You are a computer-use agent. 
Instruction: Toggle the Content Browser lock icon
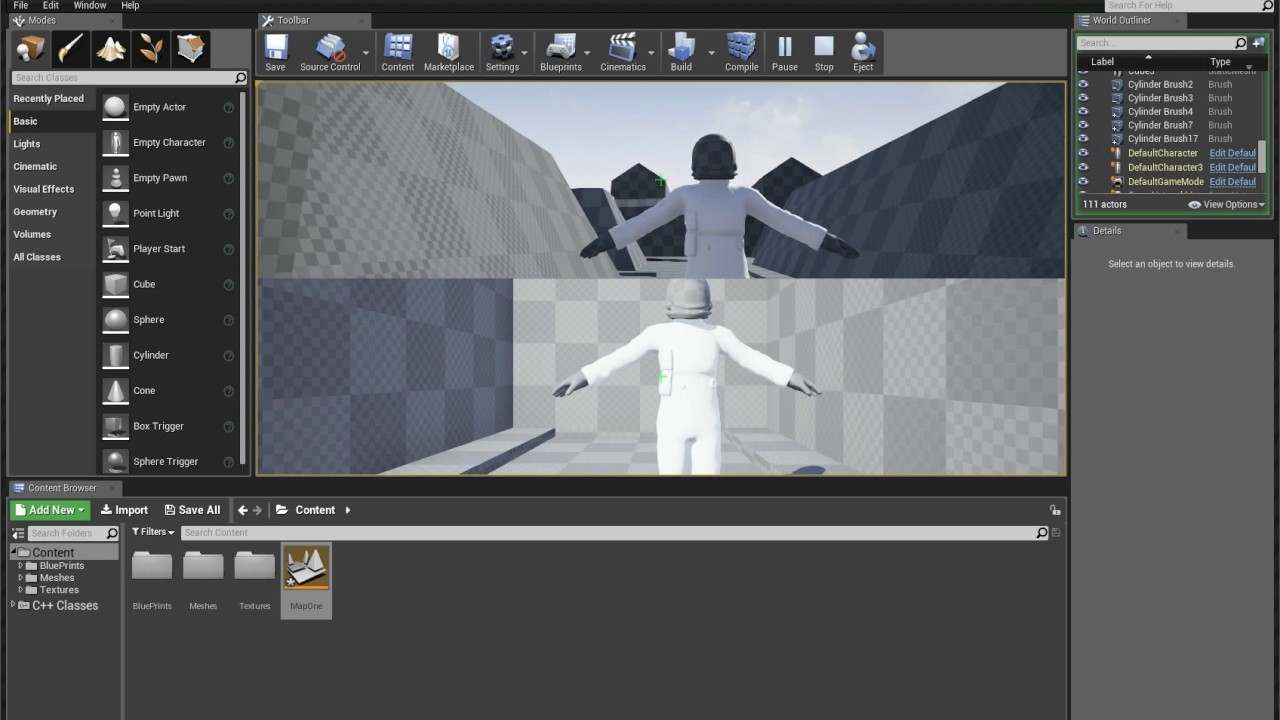1054,510
